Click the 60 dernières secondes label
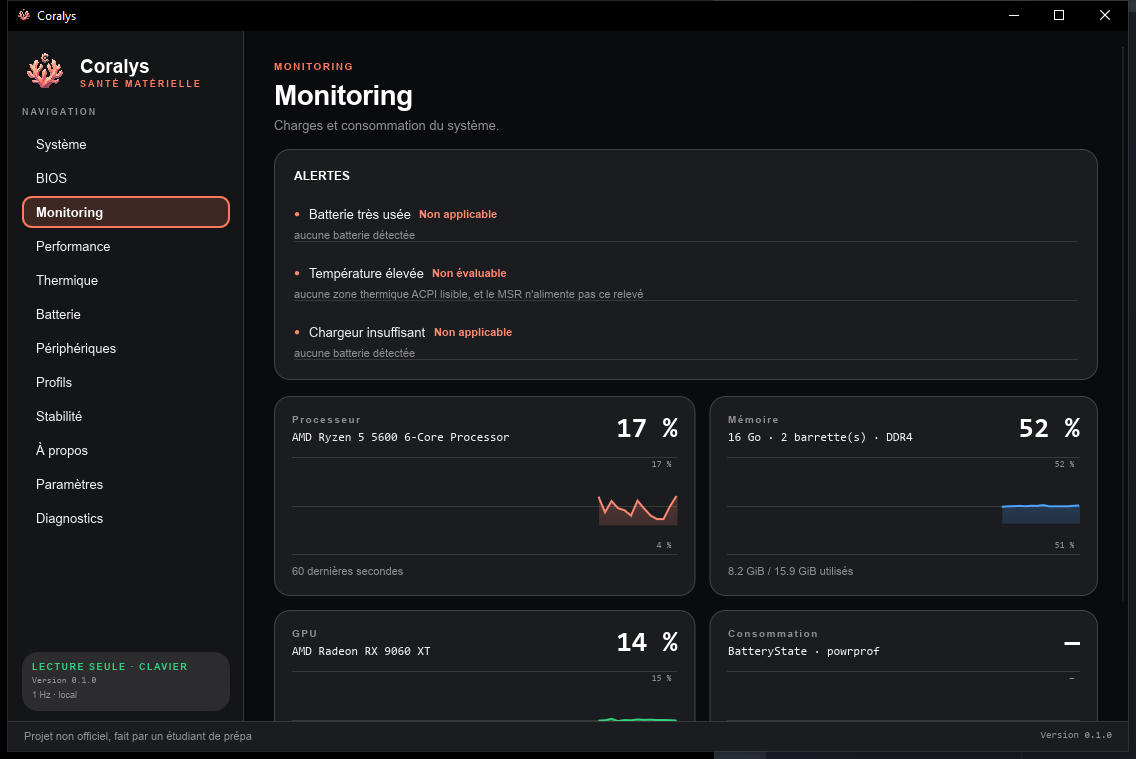1136x759 pixels. 347,571
